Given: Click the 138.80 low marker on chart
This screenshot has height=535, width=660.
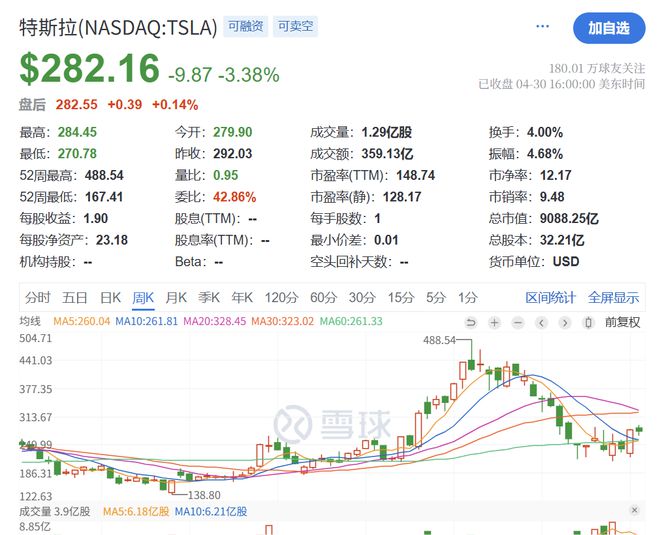Looking at the screenshot, I should [204, 495].
